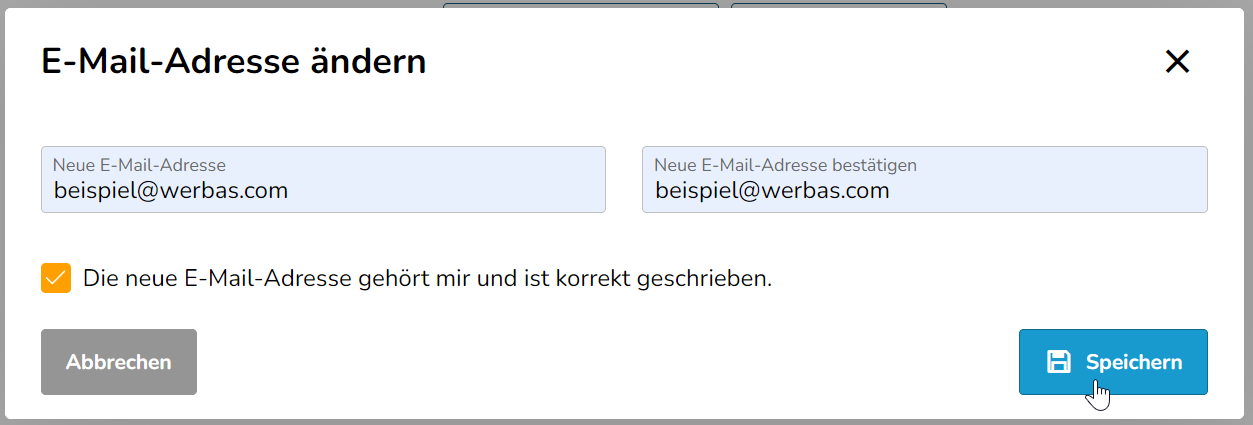Screen dimensions: 1253x425
Task: Focus the Neue E-Mail-Adresse bestätigen field
Action: (x=925, y=180)
